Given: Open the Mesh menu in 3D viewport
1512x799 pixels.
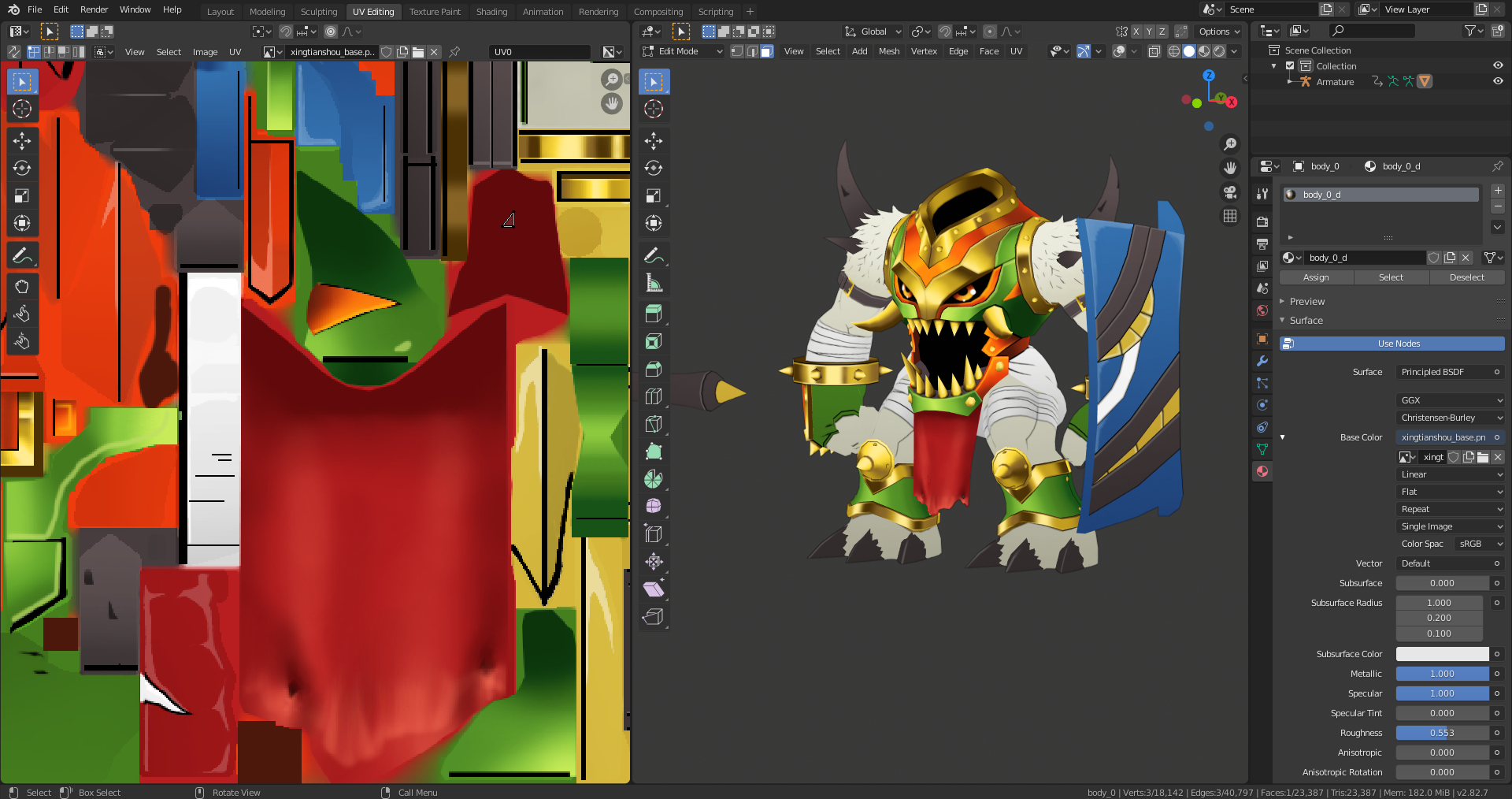Looking at the screenshot, I should (889, 51).
